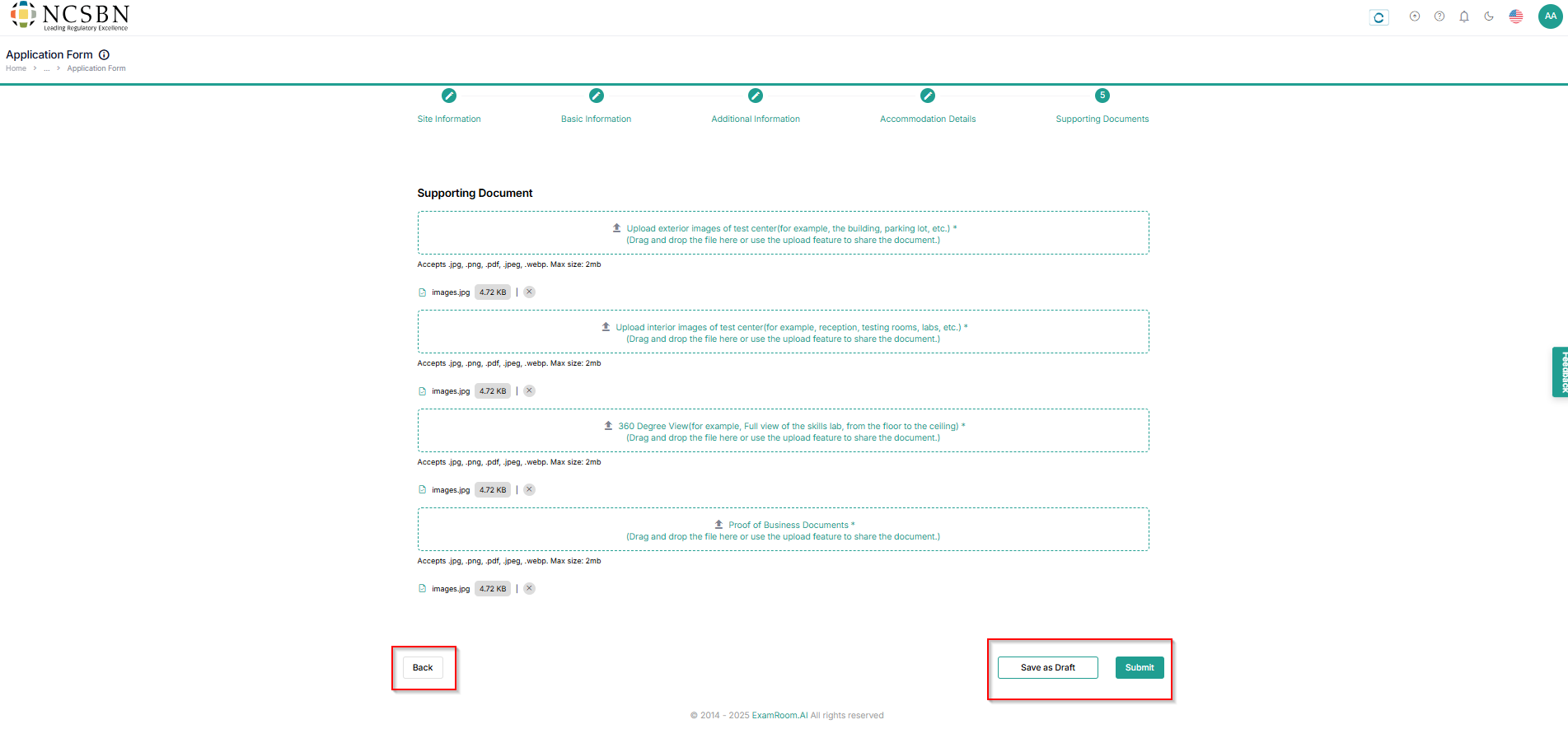This screenshot has width=1568, height=729.
Task: Go to the Site Information step
Action: [449, 119]
